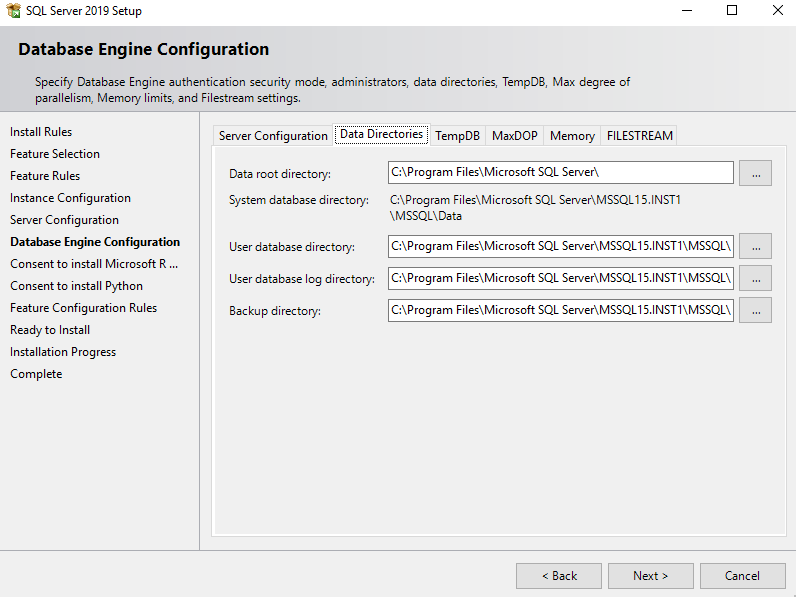Switch to the Server Configuration tab

click(273, 136)
